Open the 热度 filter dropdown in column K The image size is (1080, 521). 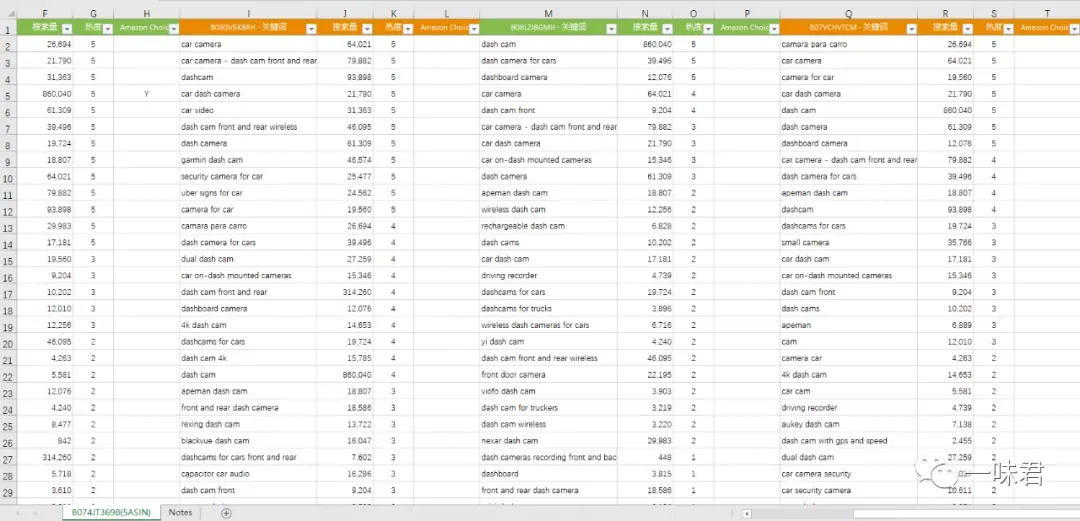[x=407, y=28]
